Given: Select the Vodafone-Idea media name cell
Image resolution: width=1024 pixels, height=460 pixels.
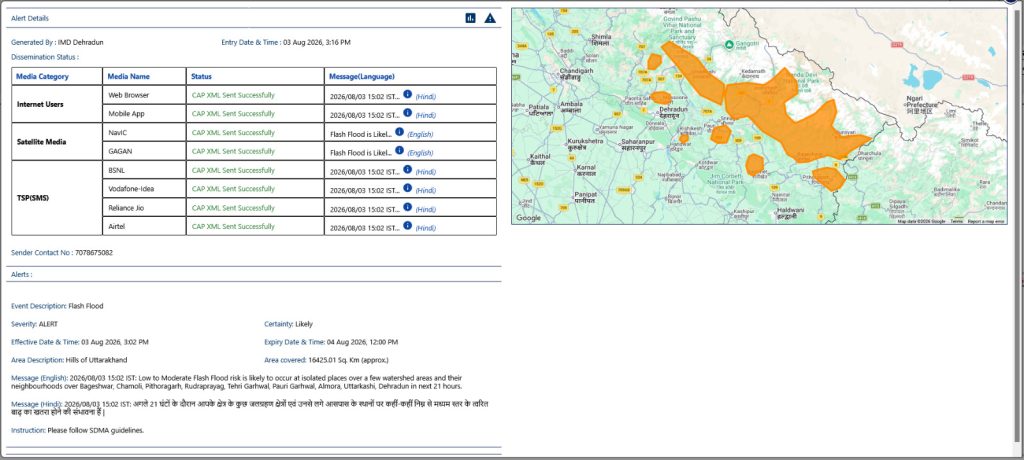Looking at the screenshot, I should tap(144, 189).
